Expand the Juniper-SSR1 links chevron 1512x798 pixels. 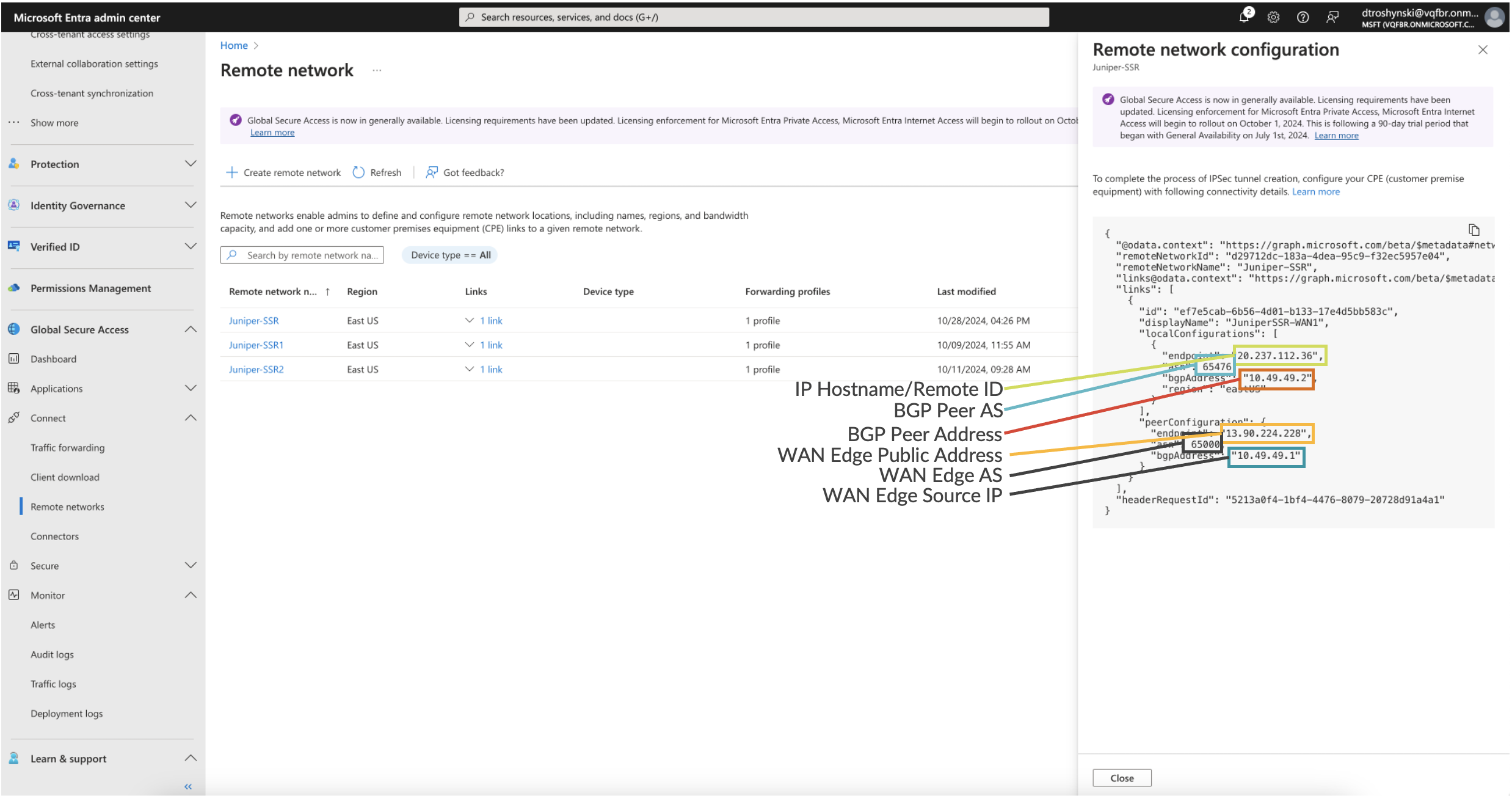click(x=469, y=345)
